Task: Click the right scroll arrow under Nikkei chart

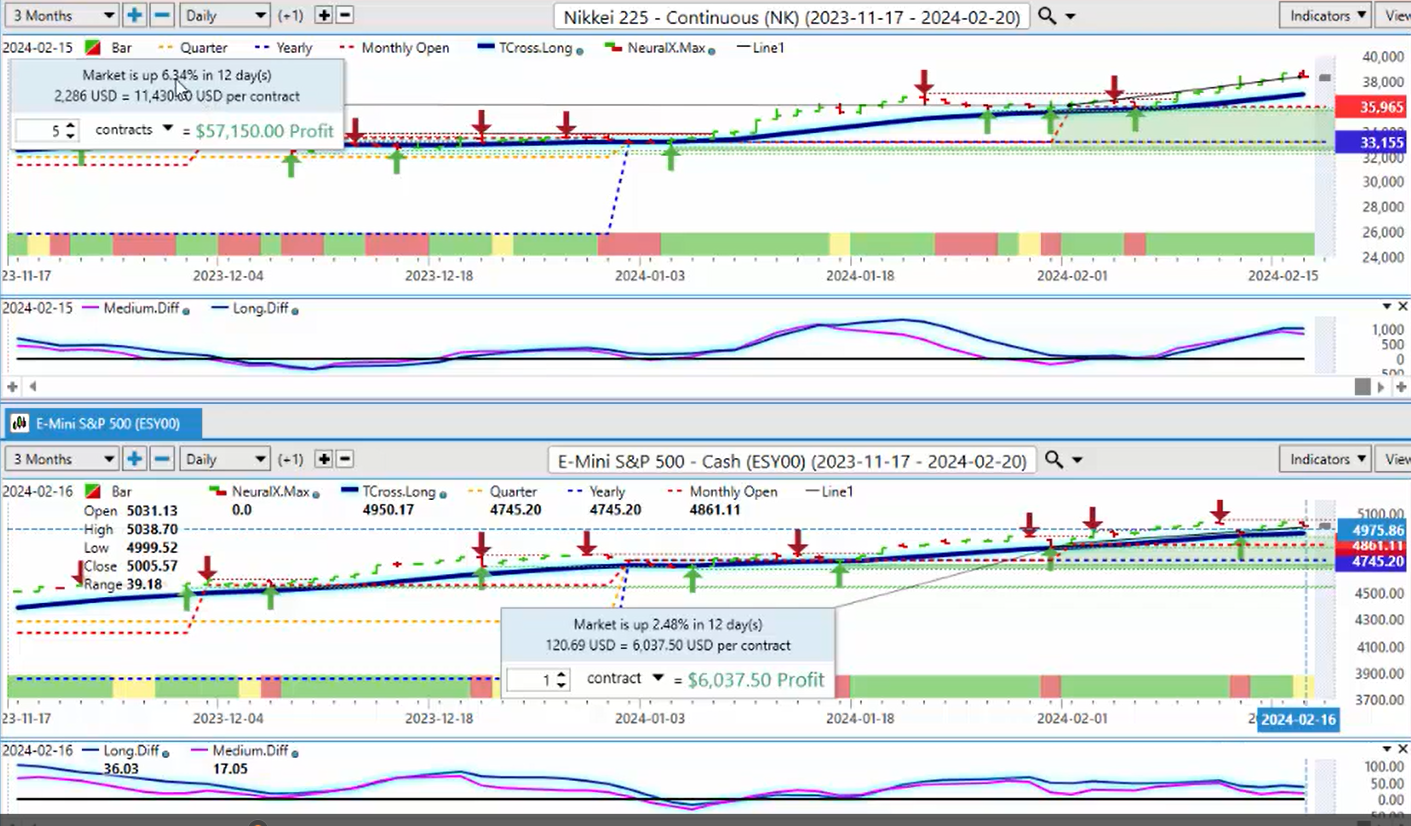Action: coord(1381,386)
